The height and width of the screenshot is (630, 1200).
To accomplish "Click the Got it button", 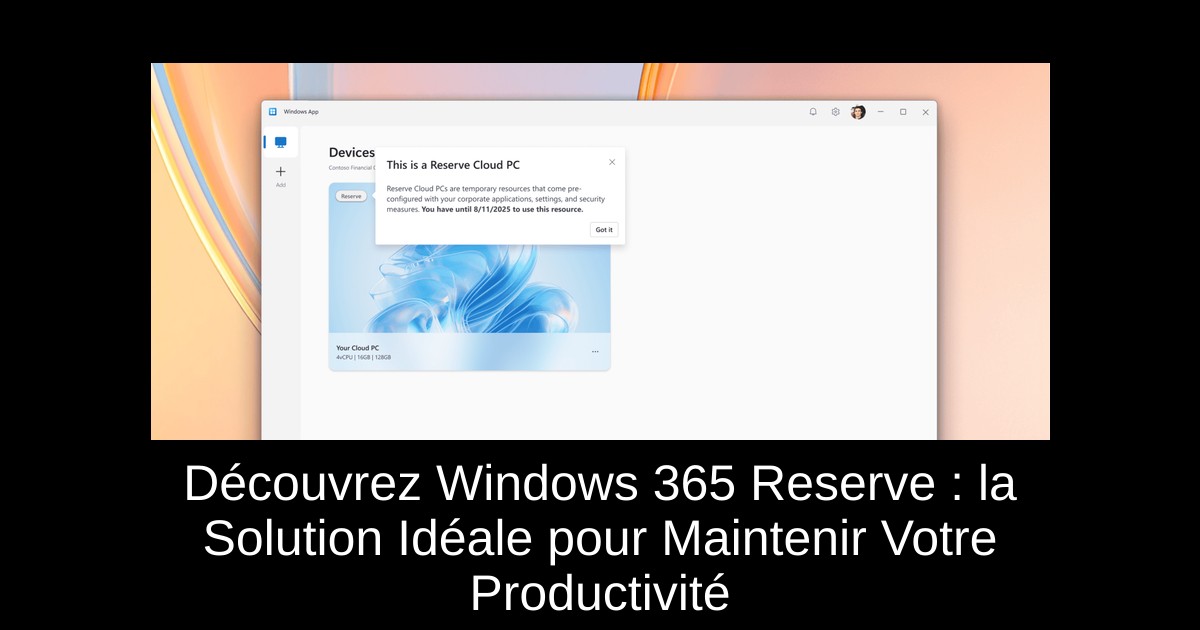I will (x=604, y=230).
